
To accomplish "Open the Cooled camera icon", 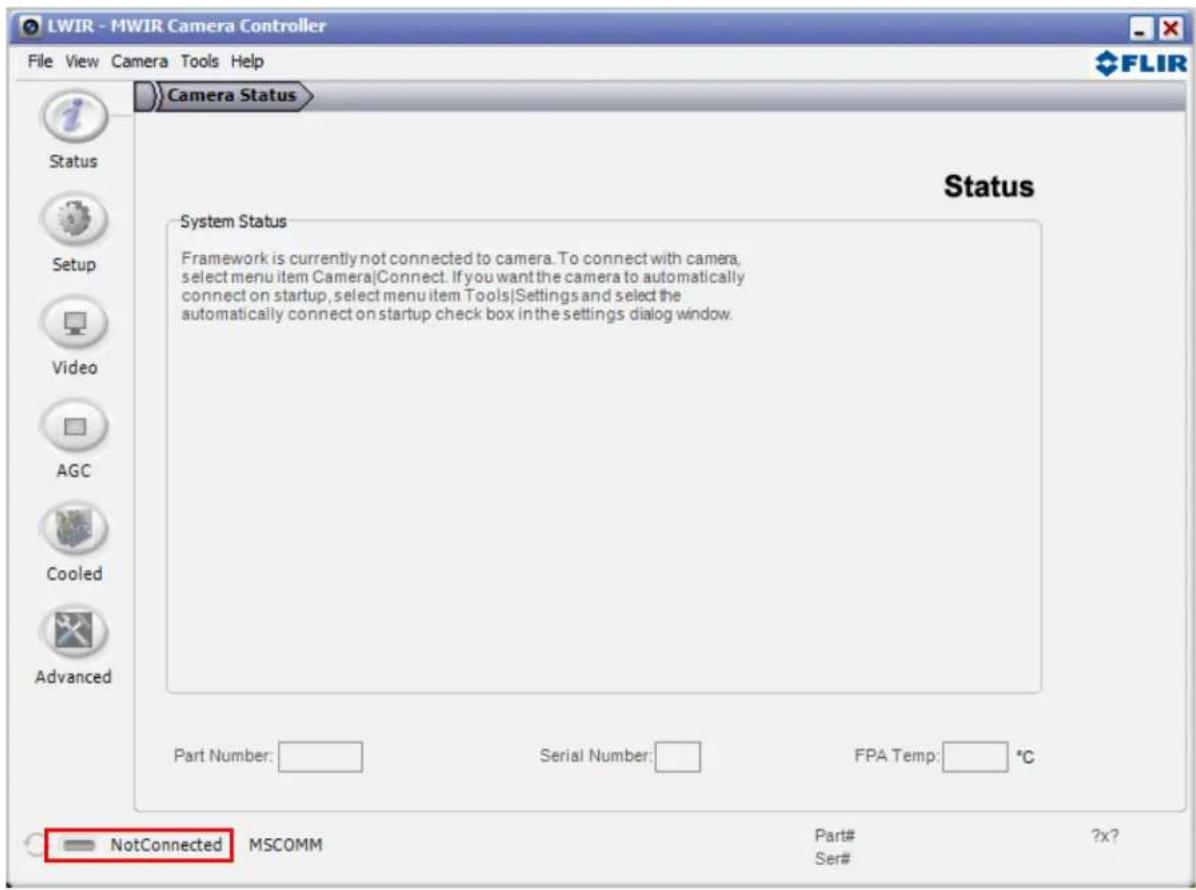I will pyautogui.click(x=74, y=529).
